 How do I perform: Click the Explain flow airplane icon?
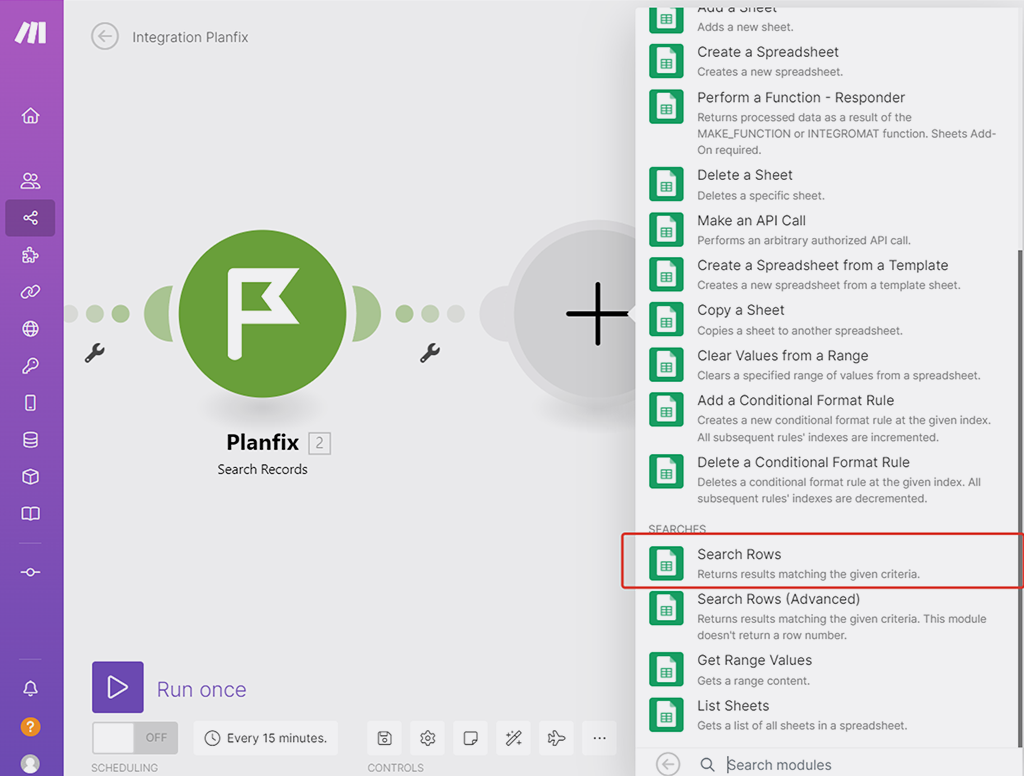coord(556,738)
